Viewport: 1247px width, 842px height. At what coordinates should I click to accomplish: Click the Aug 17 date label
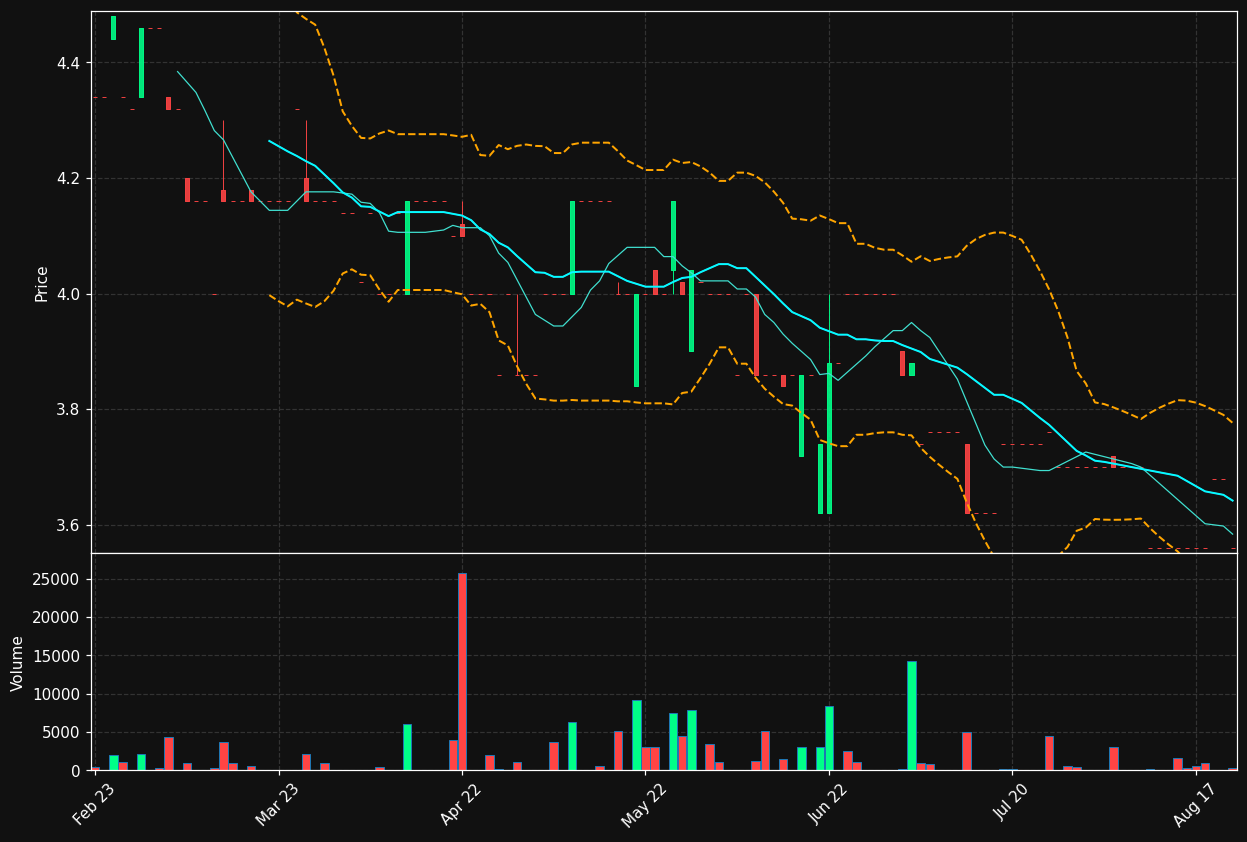pyautogui.click(x=1194, y=805)
